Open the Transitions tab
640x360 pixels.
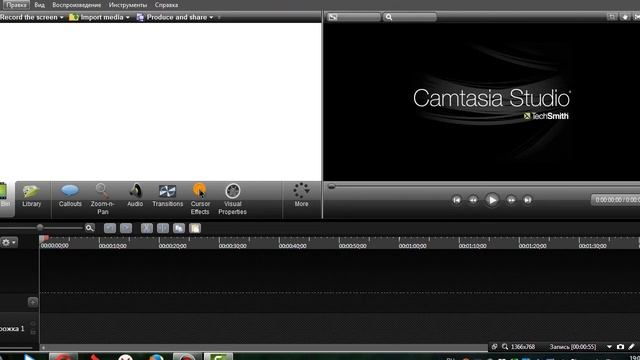(167, 196)
